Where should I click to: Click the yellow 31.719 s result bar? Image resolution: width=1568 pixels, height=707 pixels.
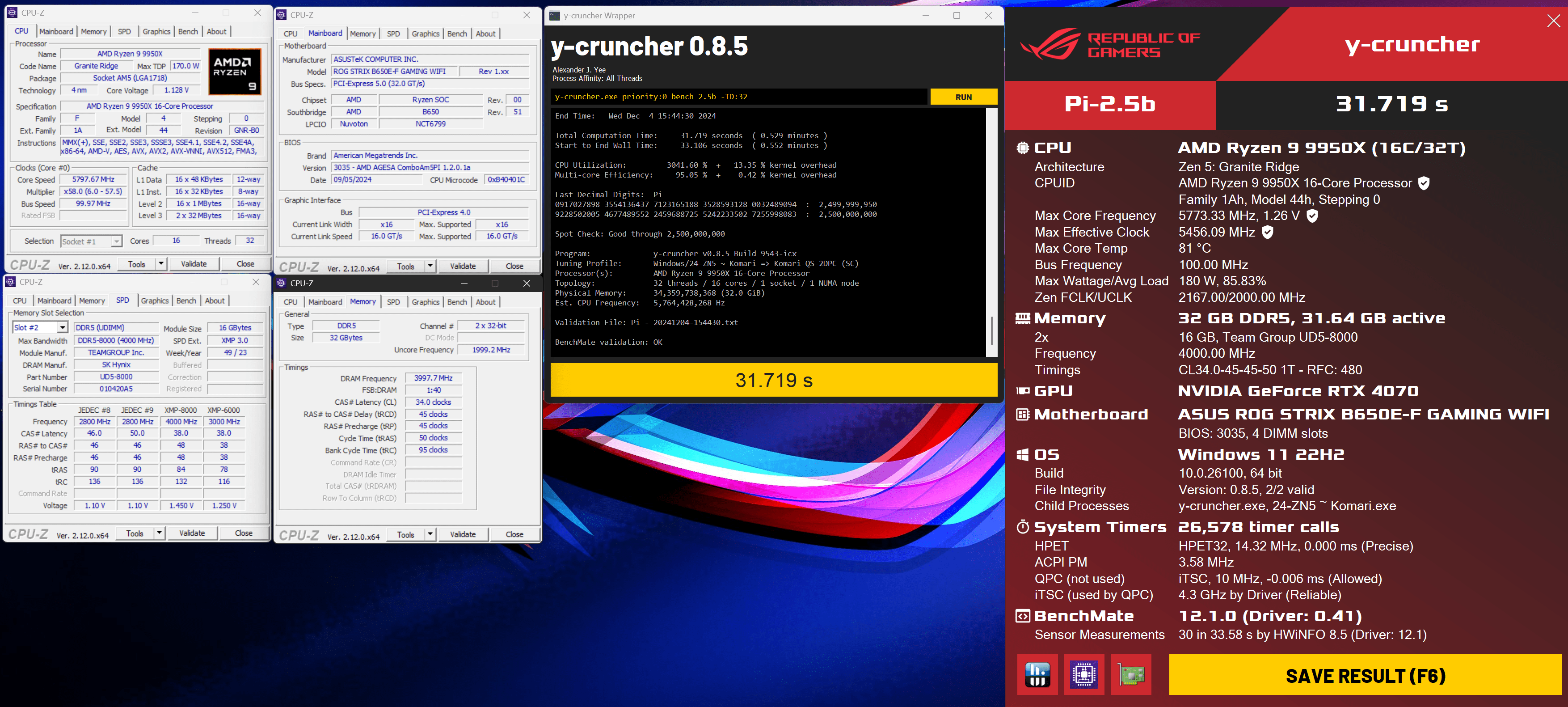(x=774, y=380)
